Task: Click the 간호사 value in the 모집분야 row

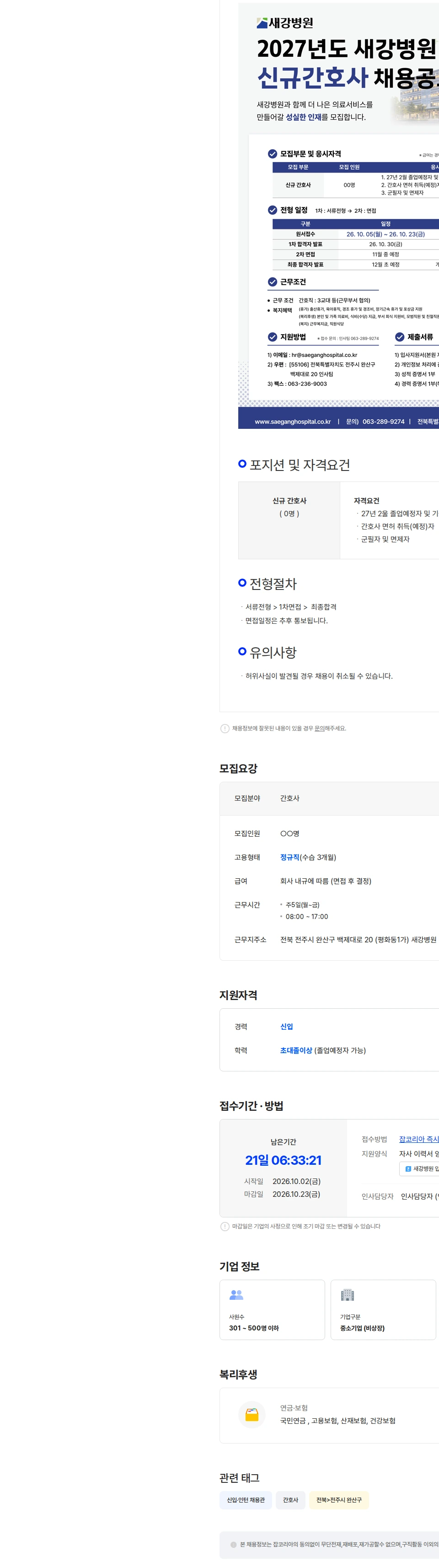Action: pos(289,798)
